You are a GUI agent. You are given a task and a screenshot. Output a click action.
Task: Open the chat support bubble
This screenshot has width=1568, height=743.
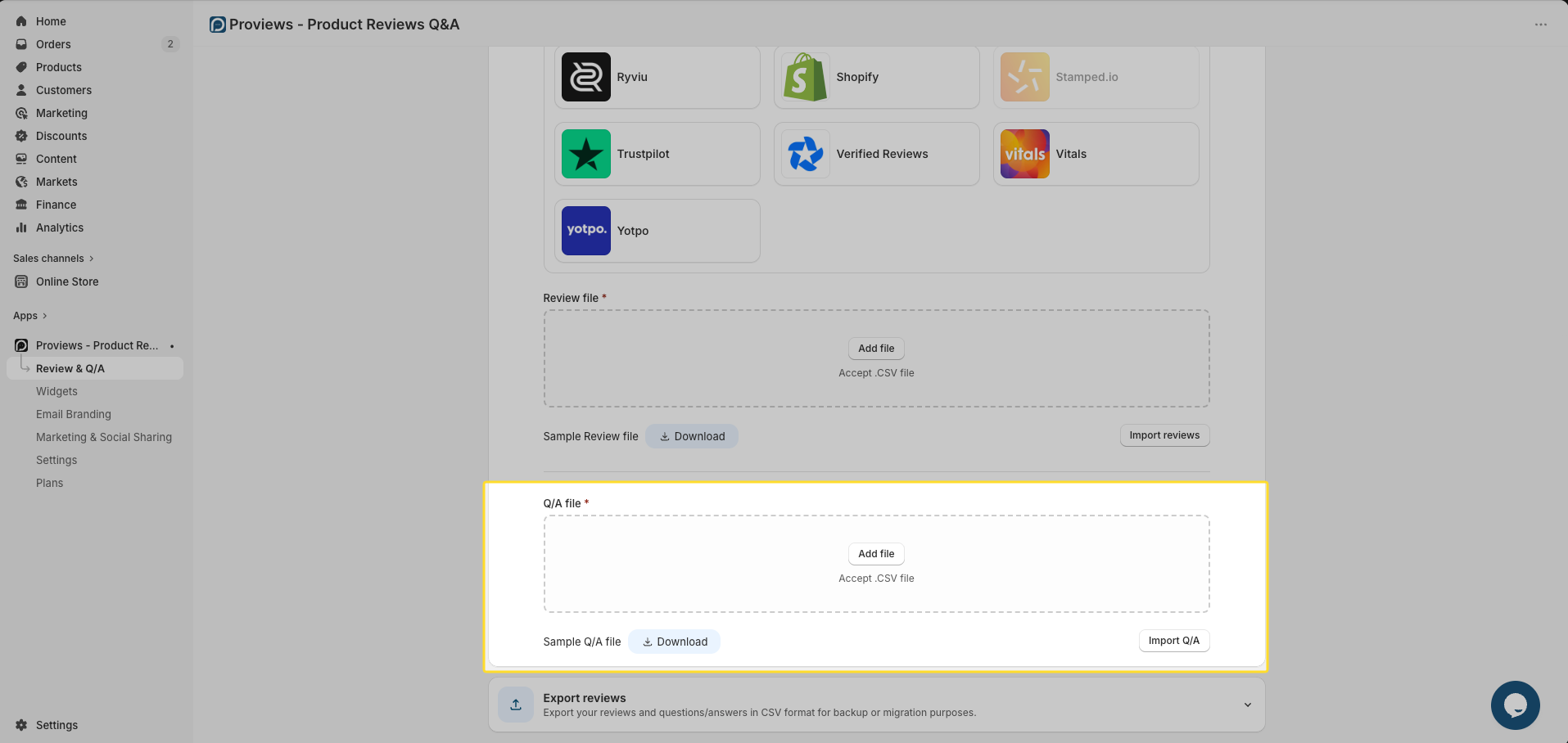point(1516,705)
